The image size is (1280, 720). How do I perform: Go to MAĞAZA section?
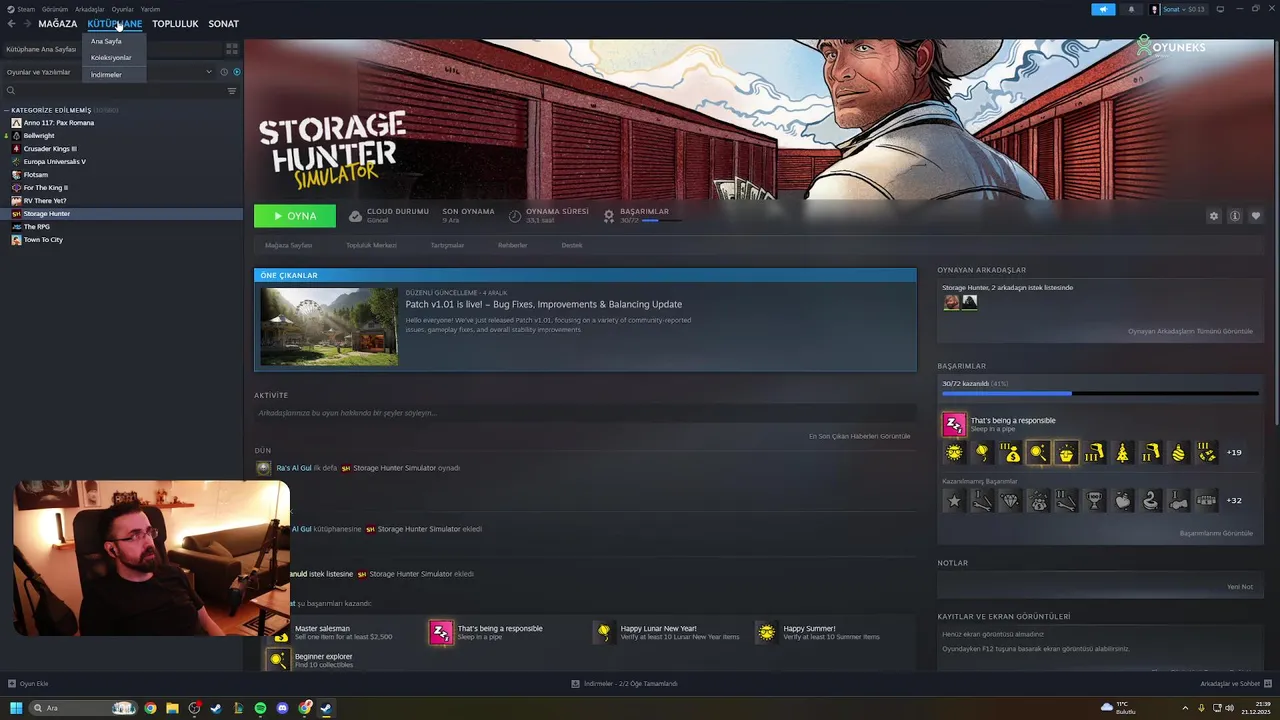click(x=58, y=24)
